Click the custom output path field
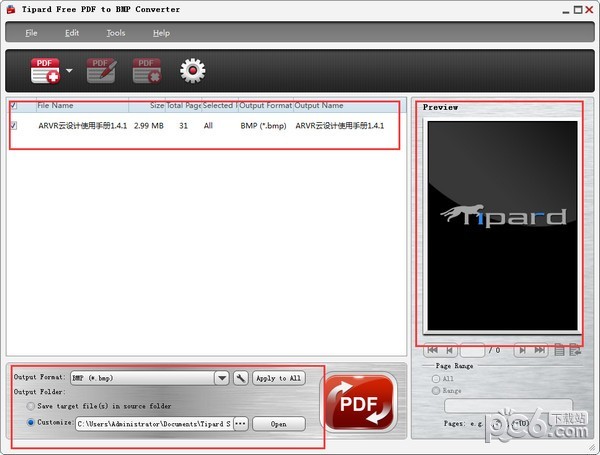The width and height of the screenshot is (600, 455). [154, 424]
